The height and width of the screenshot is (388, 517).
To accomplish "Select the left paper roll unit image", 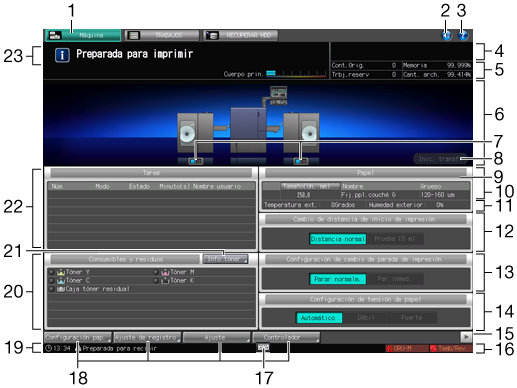I will click(195, 133).
